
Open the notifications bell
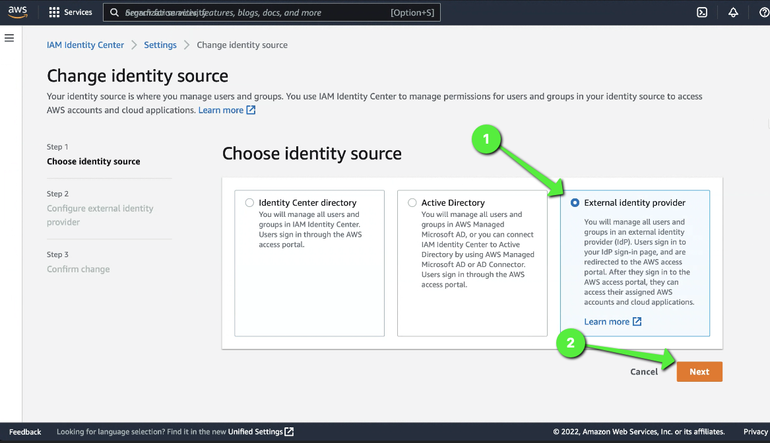733,12
